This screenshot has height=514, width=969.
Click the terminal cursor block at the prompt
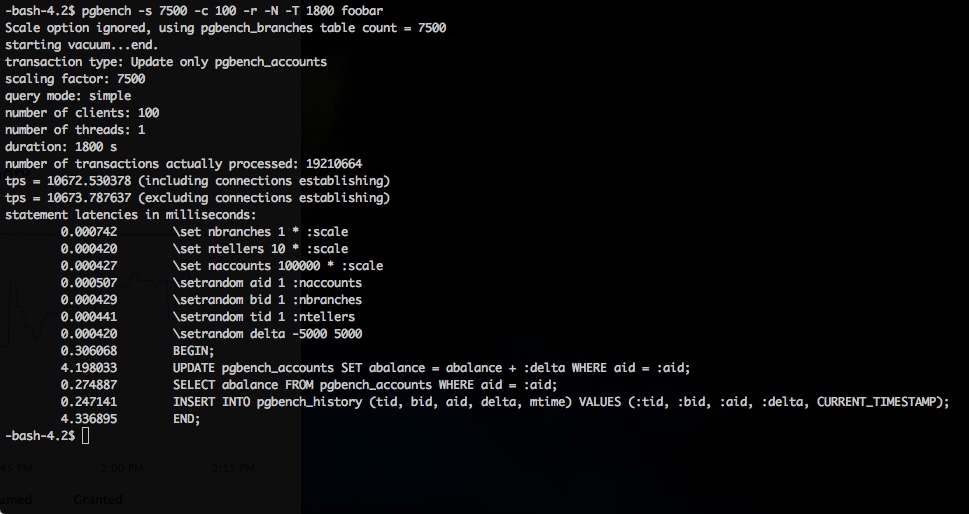click(85, 436)
